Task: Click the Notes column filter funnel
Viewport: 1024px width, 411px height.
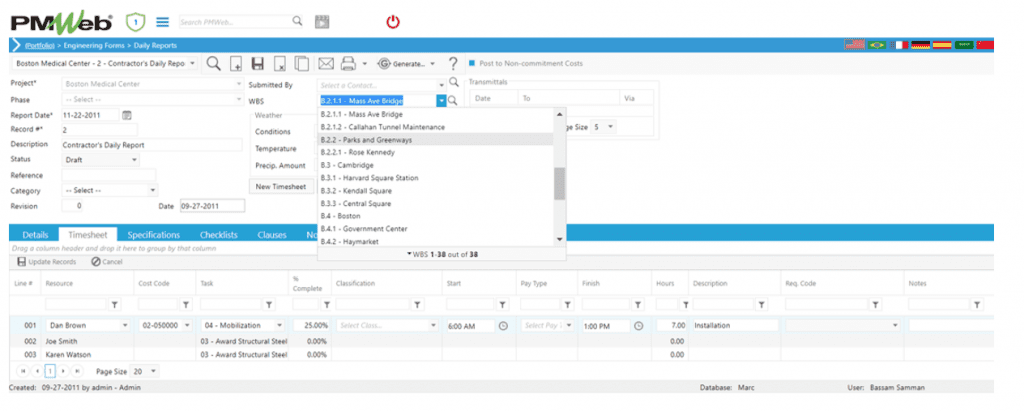Action: 977,304
